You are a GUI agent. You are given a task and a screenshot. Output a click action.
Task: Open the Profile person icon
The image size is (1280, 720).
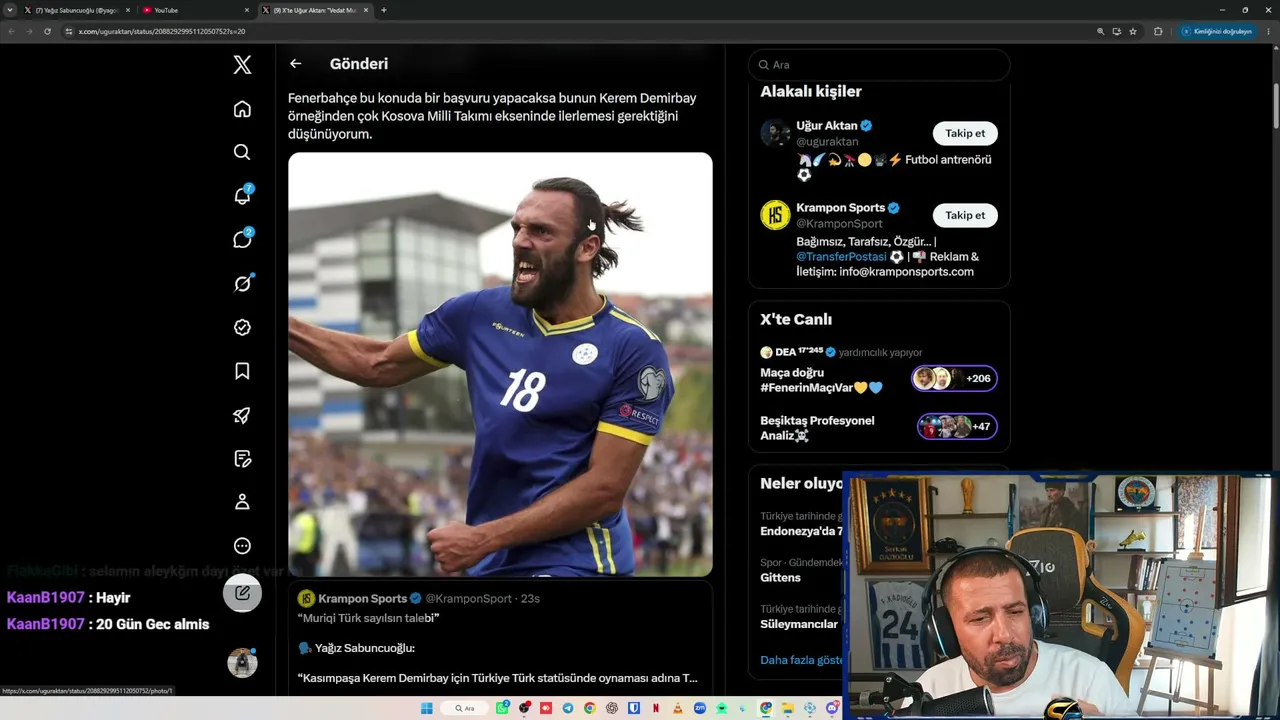242,502
